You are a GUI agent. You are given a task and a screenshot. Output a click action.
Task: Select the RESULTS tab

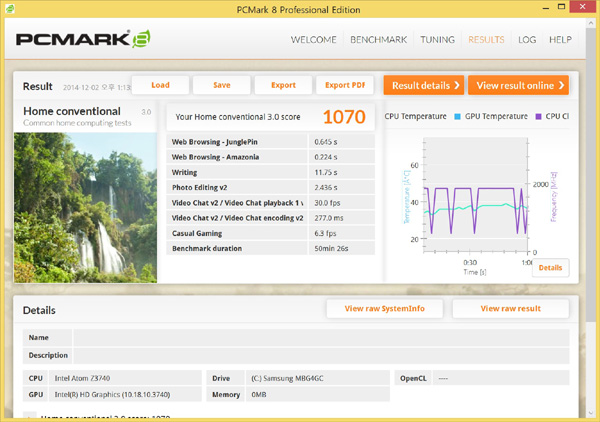pyautogui.click(x=486, y=40)
